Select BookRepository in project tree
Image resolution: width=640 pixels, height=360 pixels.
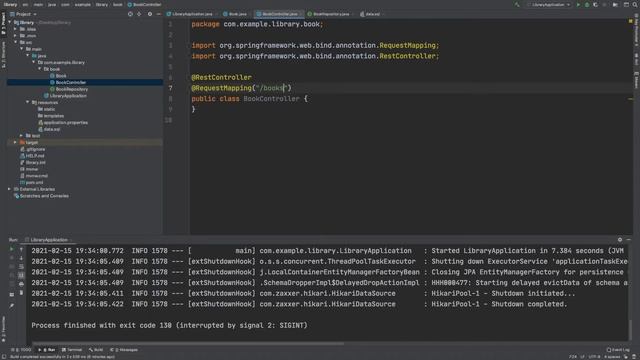pyautogui.click(x=72, y=89)
